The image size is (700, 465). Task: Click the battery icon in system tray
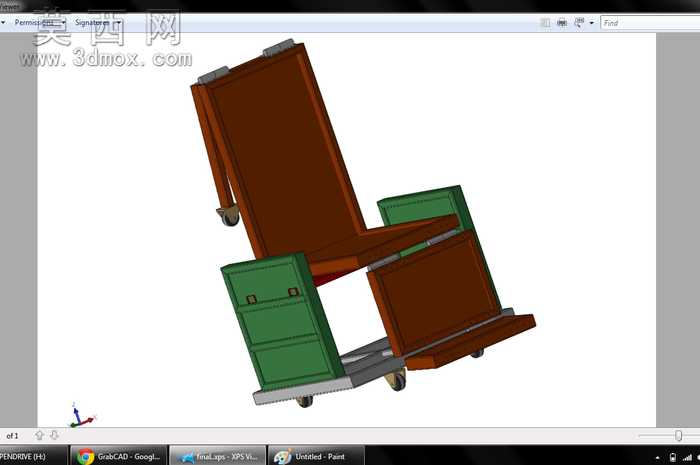click(x=673, y=457)
